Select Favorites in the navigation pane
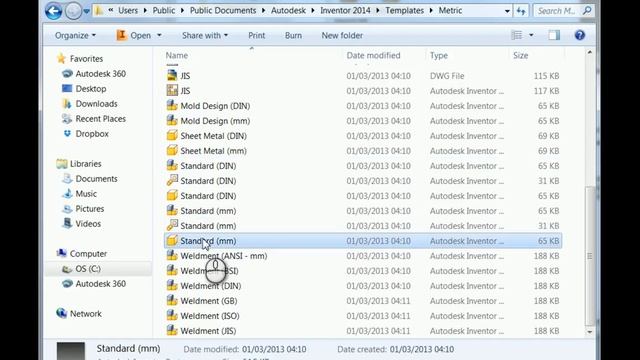This screenshot has width=640, height=360. [86, 59]
